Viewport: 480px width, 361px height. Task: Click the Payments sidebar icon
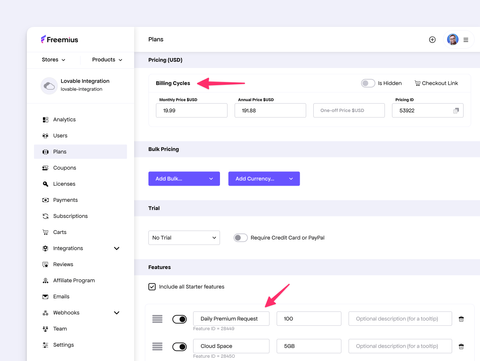(45, 200)
